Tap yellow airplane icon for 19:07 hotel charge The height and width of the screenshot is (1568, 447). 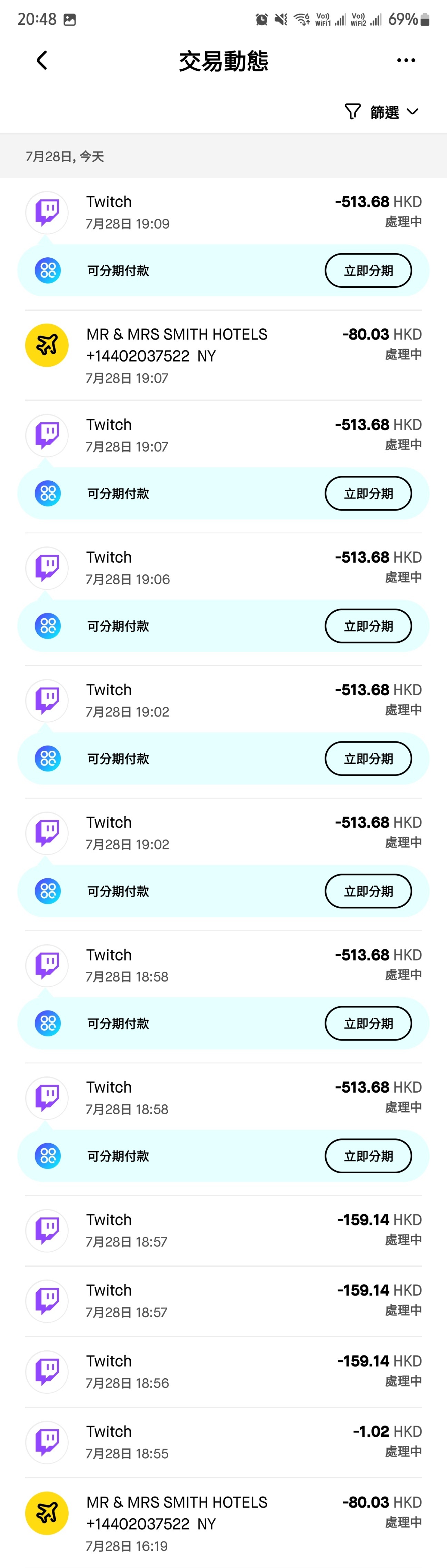tap(47, 345)
